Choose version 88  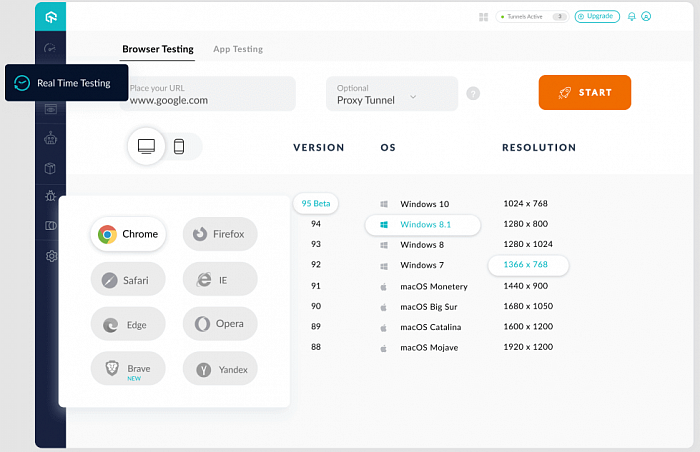point(316,347)
